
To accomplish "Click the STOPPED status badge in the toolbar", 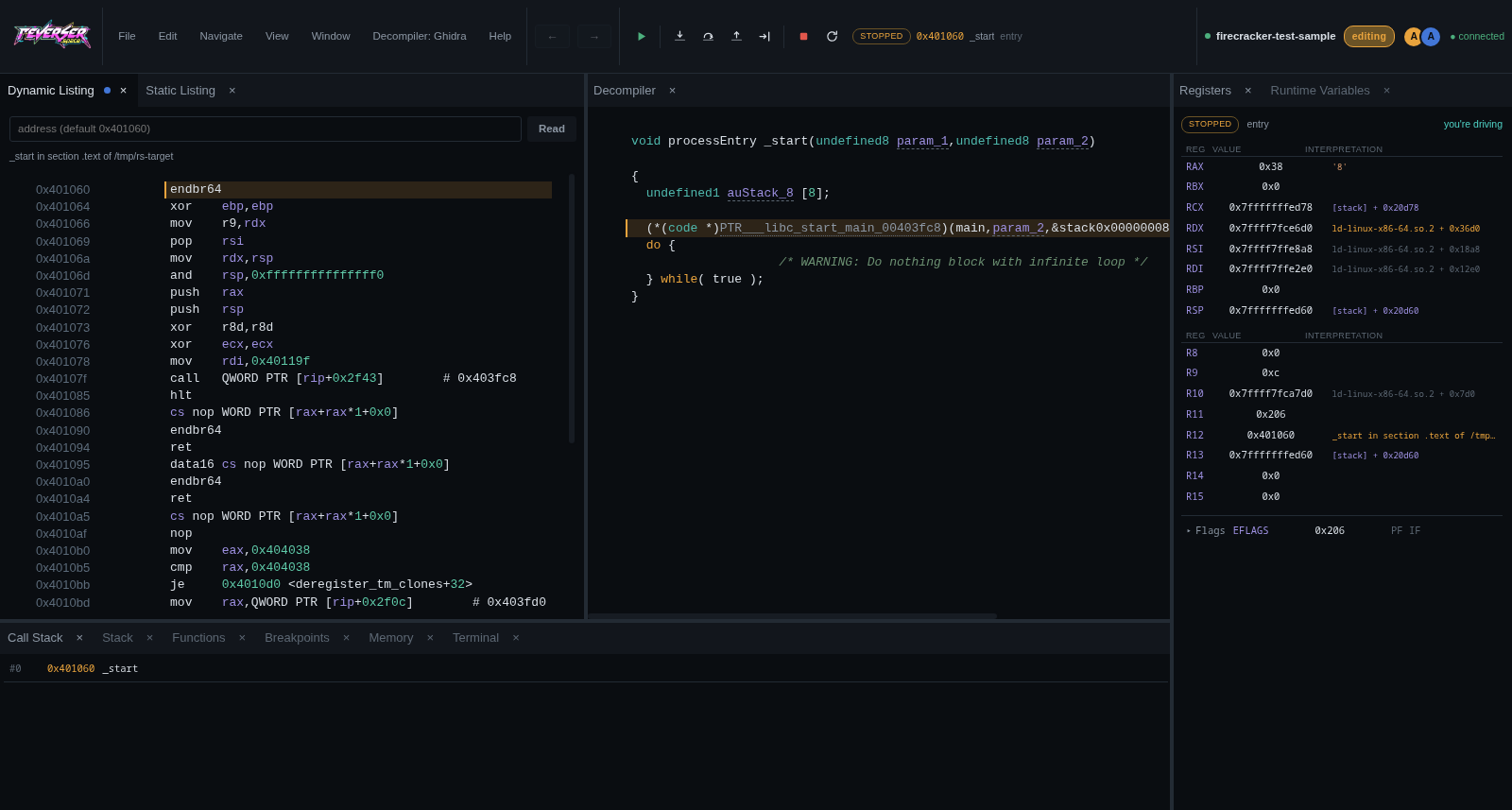I will (882, 36).
